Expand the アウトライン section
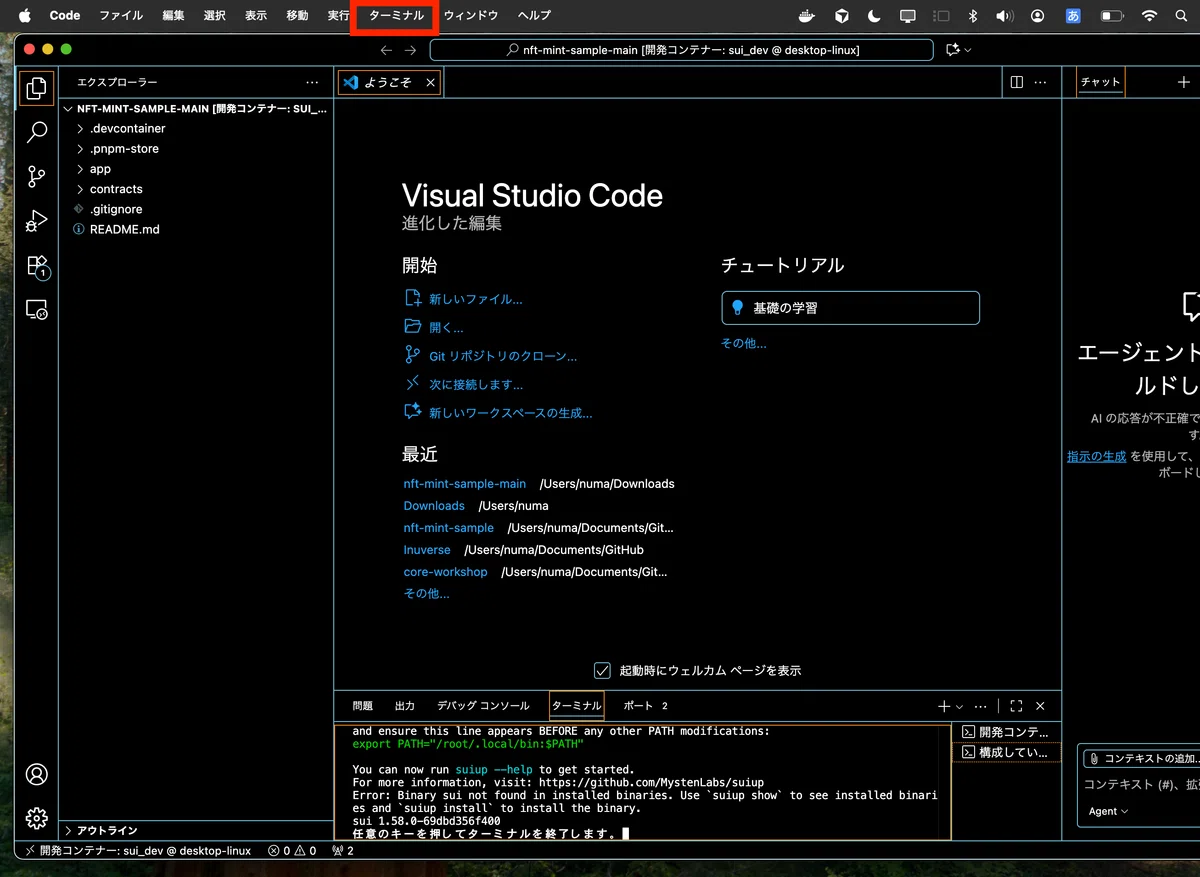 [195, 830]
